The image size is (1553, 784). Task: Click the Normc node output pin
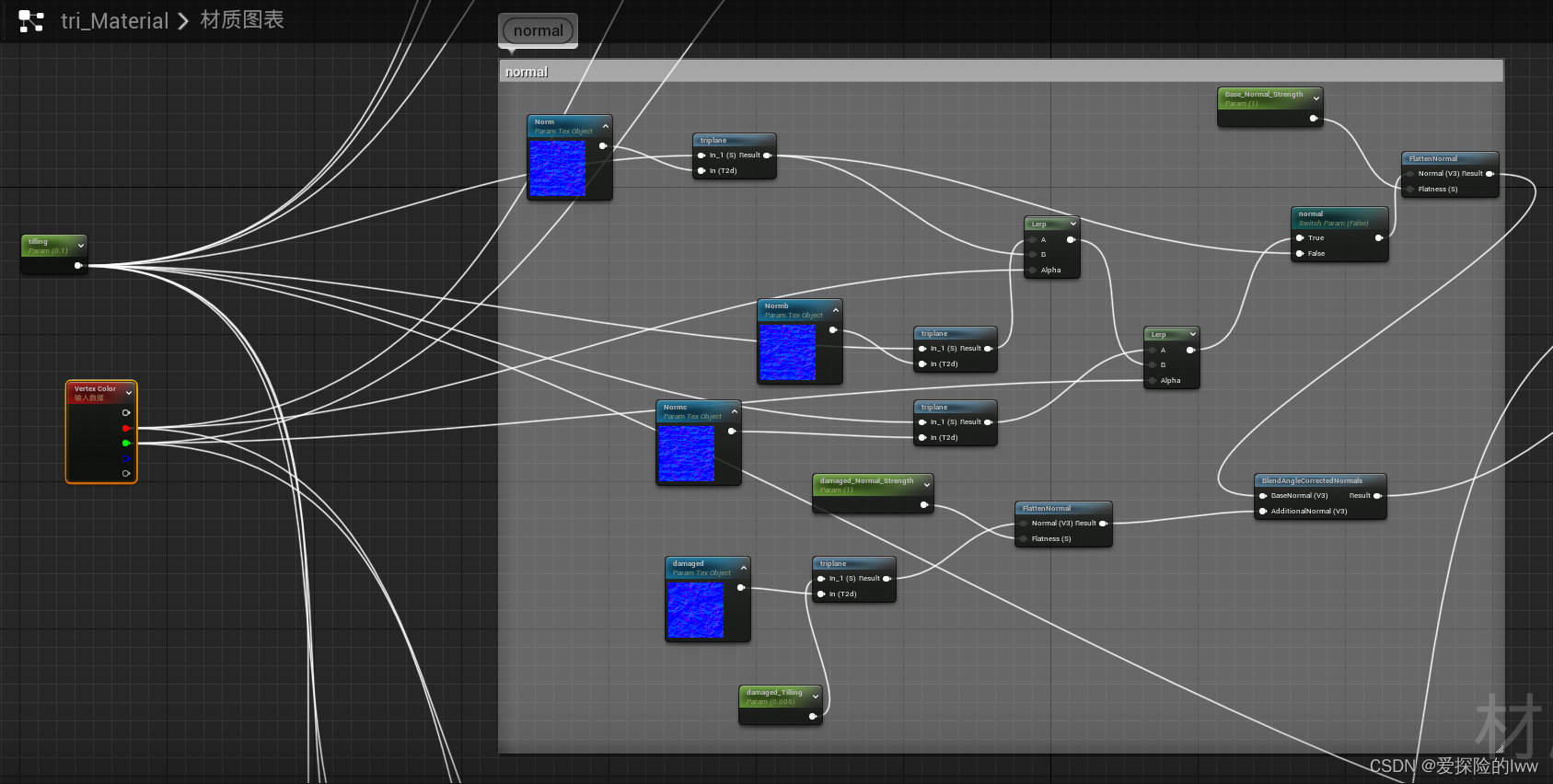732,432
